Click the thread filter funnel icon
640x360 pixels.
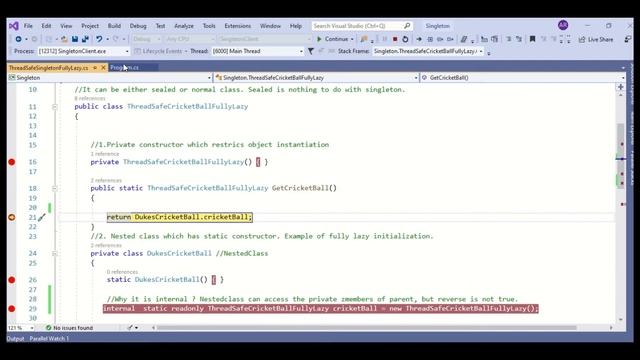point(311,51)
